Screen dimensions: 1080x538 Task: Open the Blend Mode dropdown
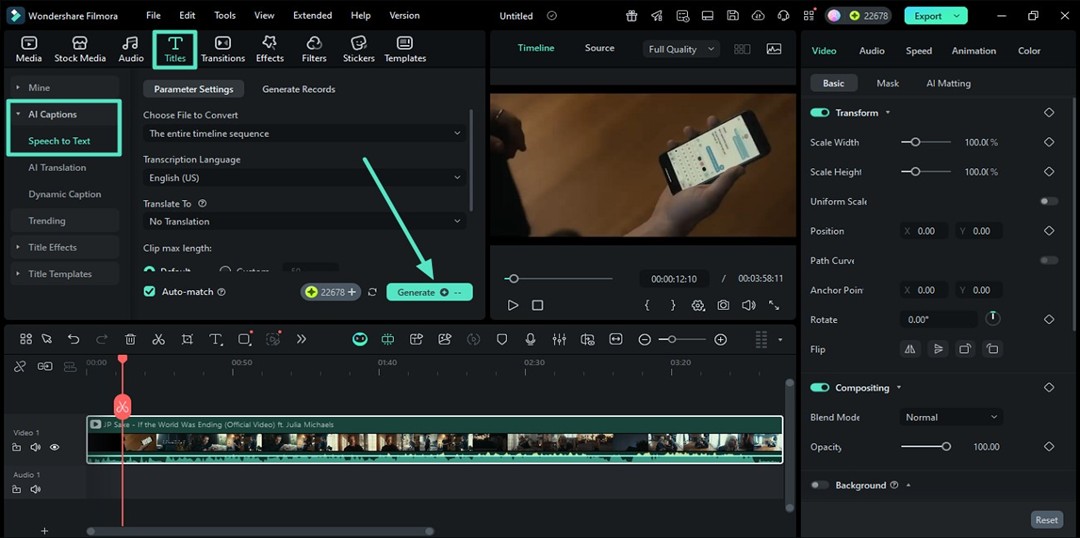950,417
